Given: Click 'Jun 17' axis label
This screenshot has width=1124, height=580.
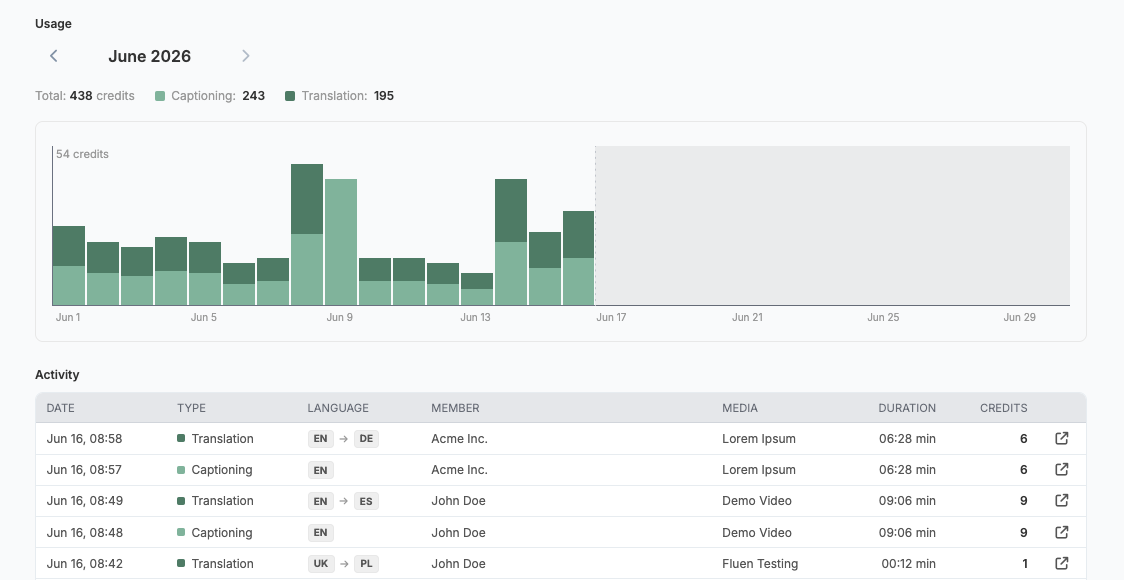Looking at the screenshot, I should 611,318.
